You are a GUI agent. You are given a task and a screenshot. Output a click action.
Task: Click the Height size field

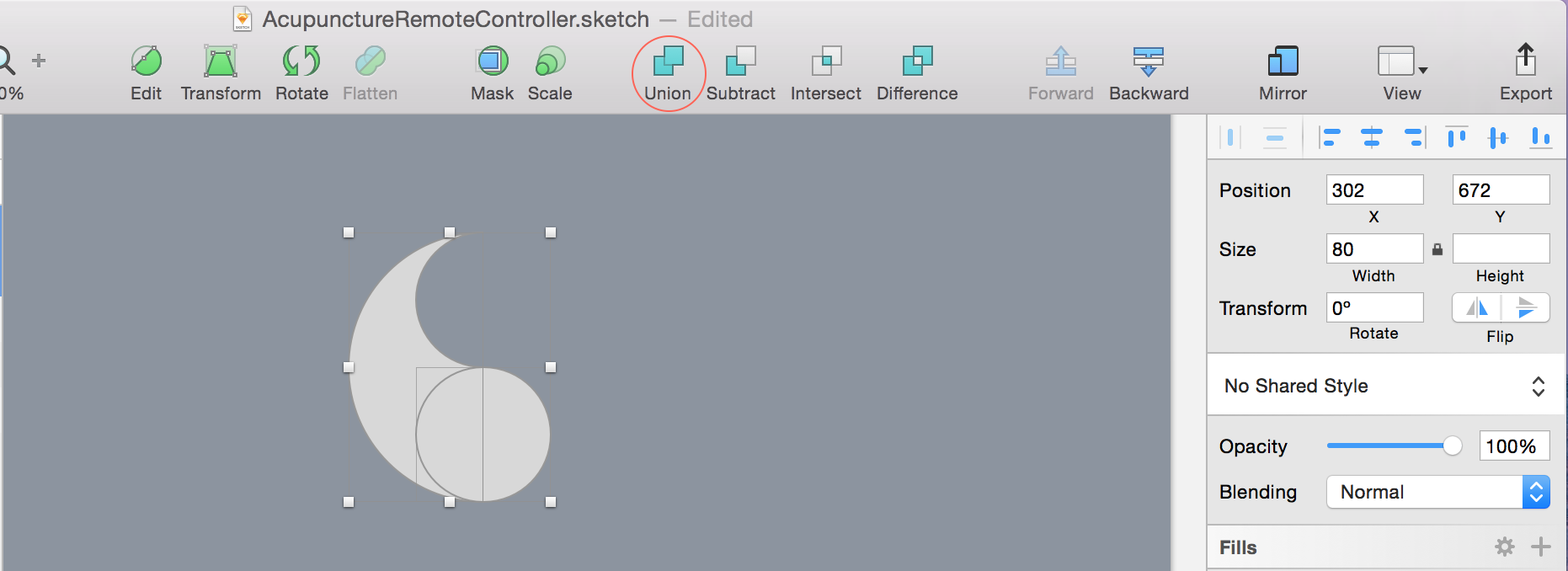[1501, 249]
